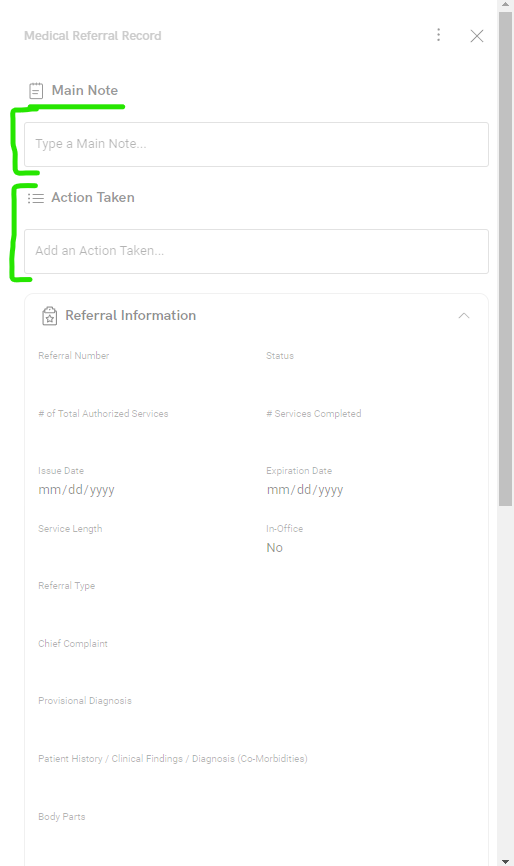Click the Provisional Diagnosis field
This screenshot has width=514, height=866.
pos(256,720)
